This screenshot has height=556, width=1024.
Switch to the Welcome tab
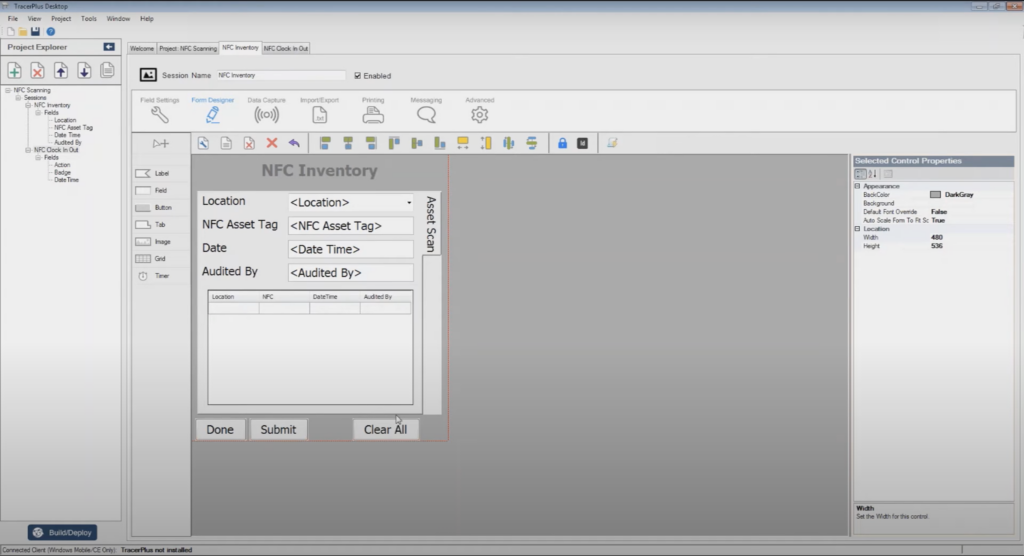(x=142, y=48)
